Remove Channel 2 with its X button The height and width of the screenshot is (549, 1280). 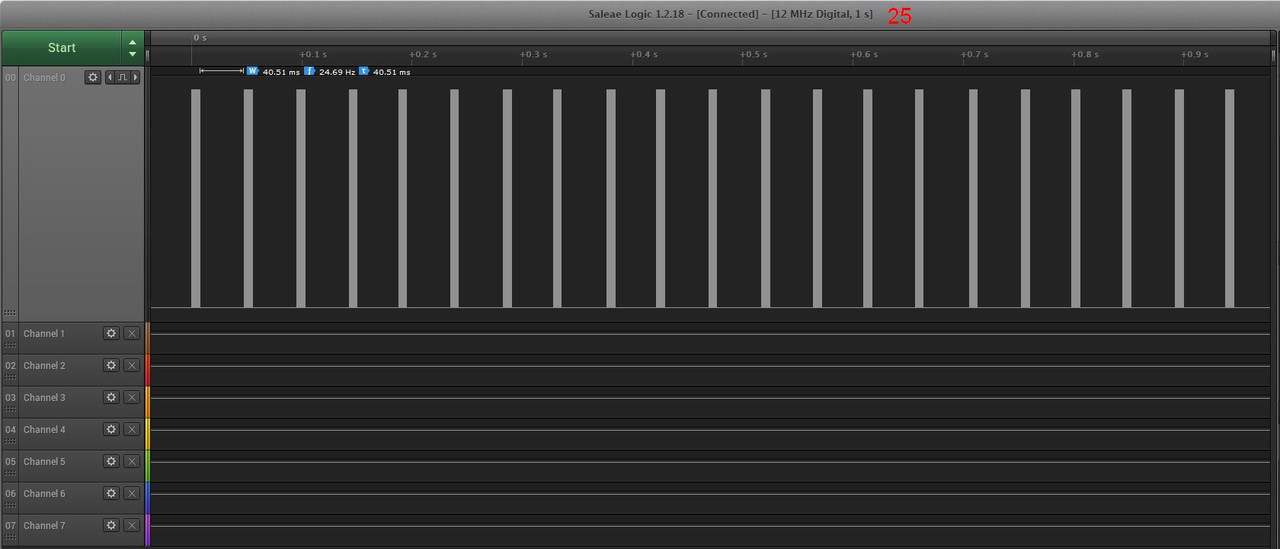click(131, 366)
